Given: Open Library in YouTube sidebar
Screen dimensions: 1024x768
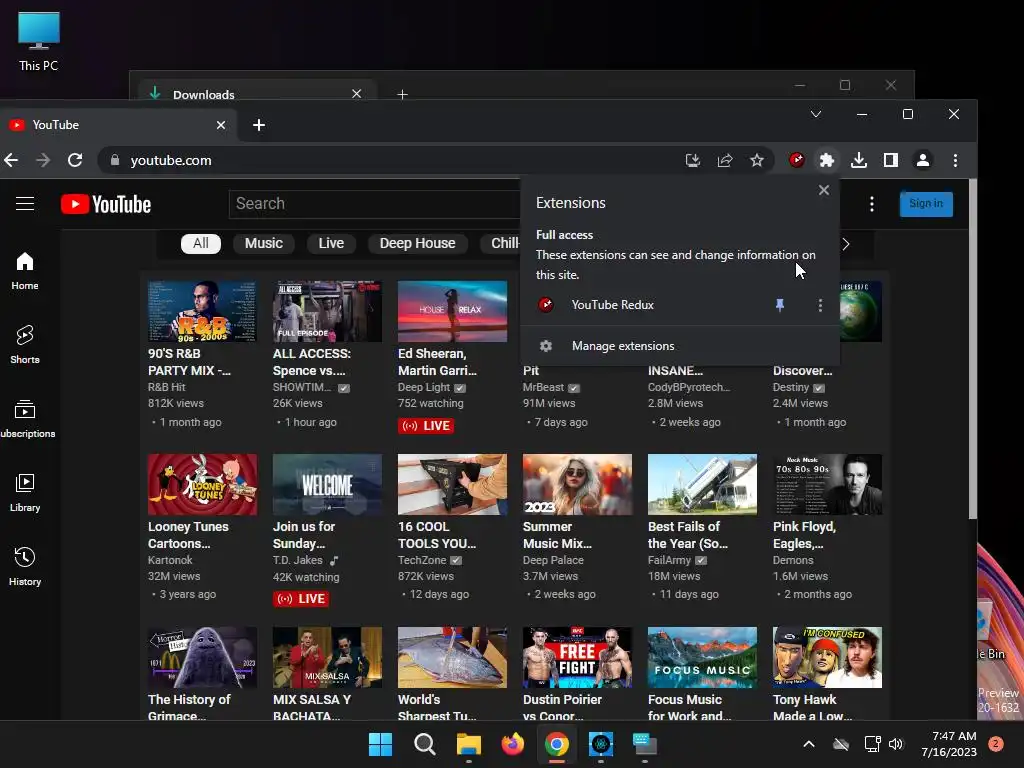Looking at the screenshot, I should click(25, 492).
